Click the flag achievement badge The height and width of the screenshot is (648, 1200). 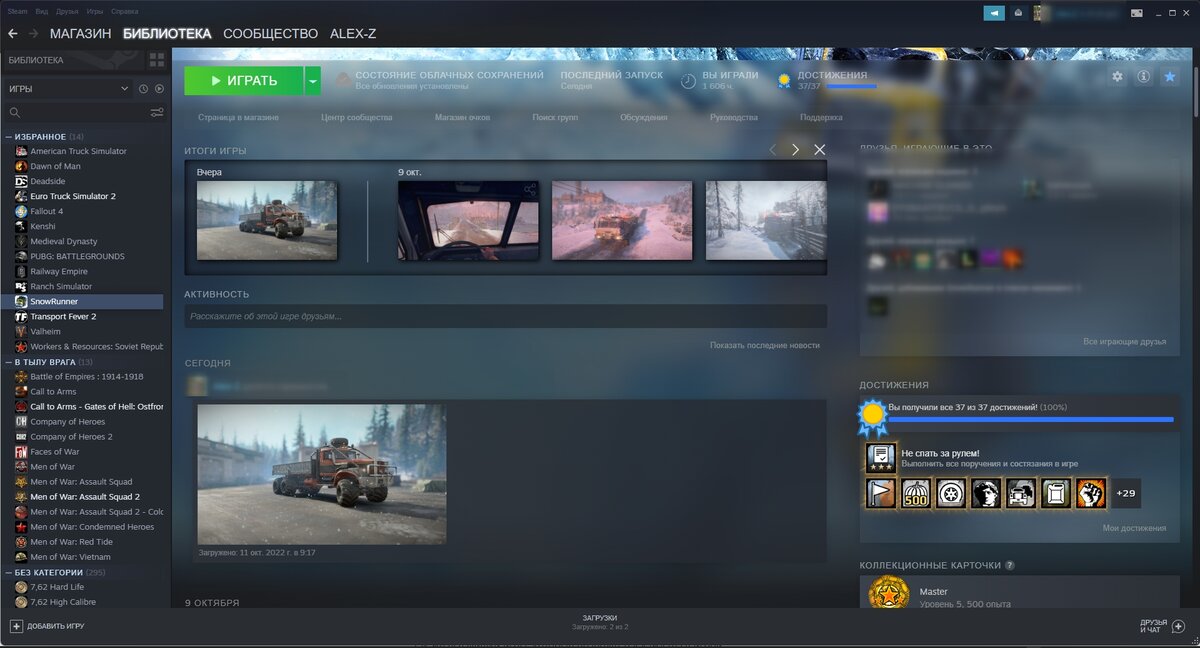coord(881,493)
